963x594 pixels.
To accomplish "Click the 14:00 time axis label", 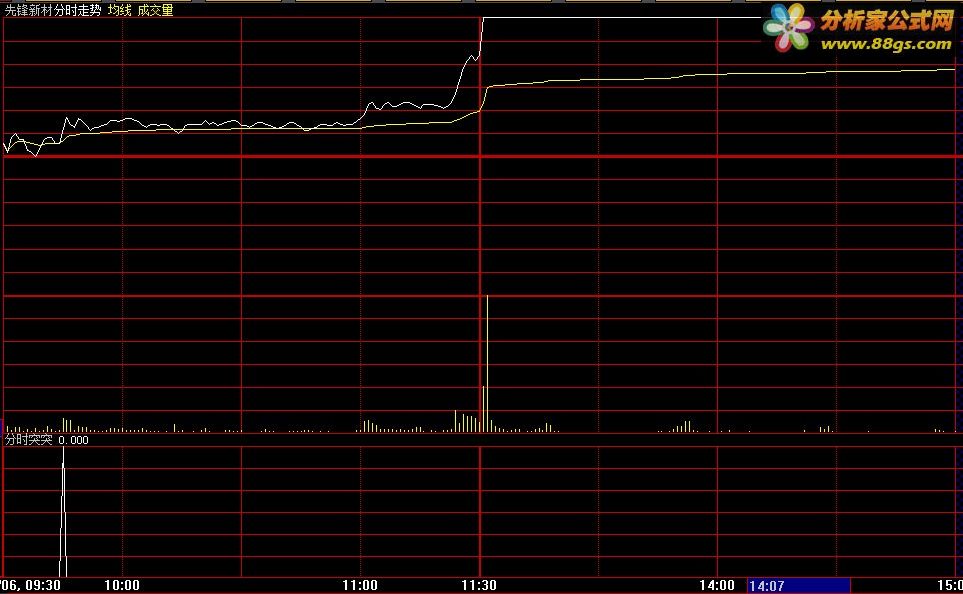I will tap(717, 585).
